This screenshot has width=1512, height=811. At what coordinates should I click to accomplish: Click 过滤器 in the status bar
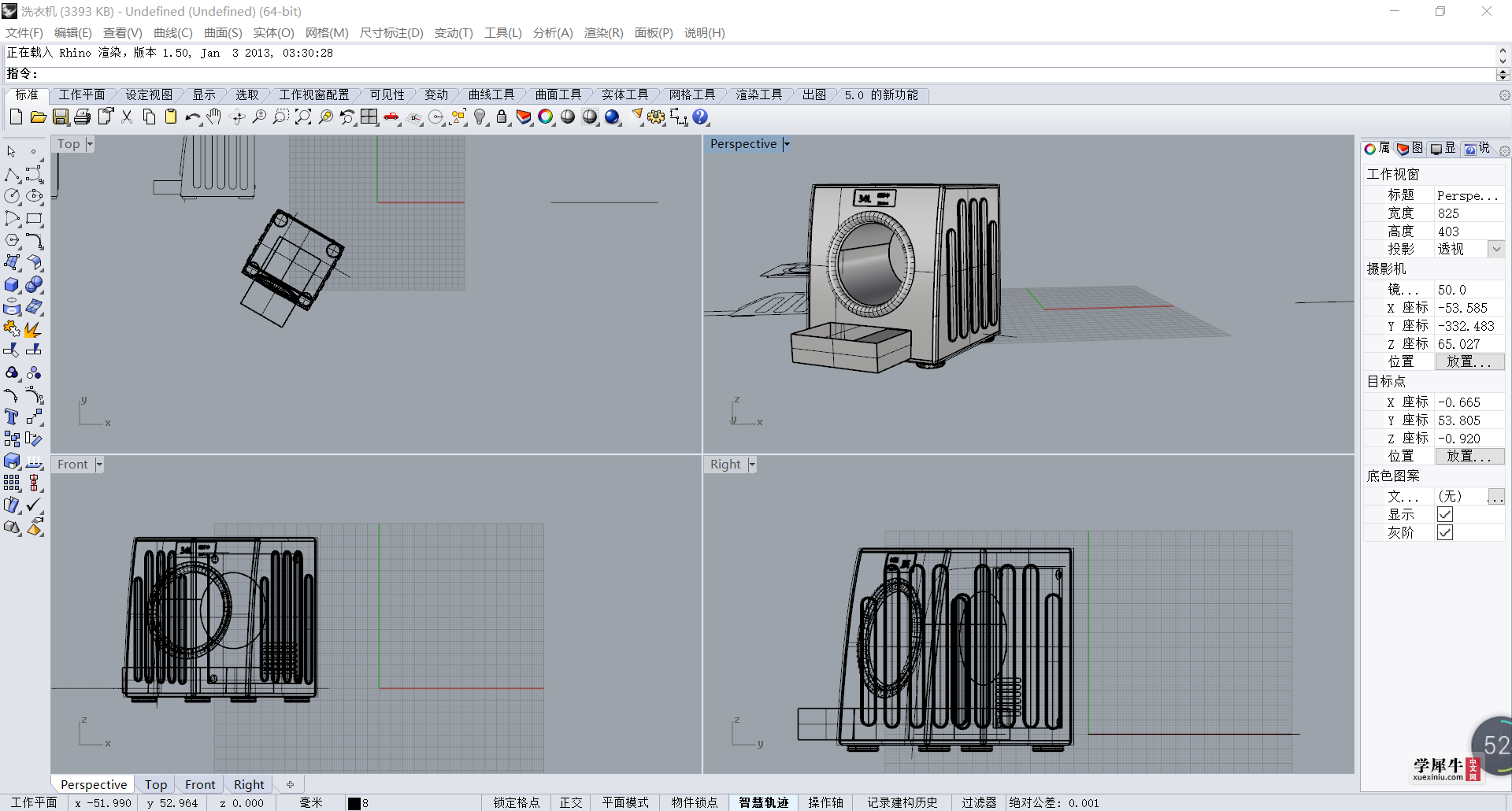979,802
